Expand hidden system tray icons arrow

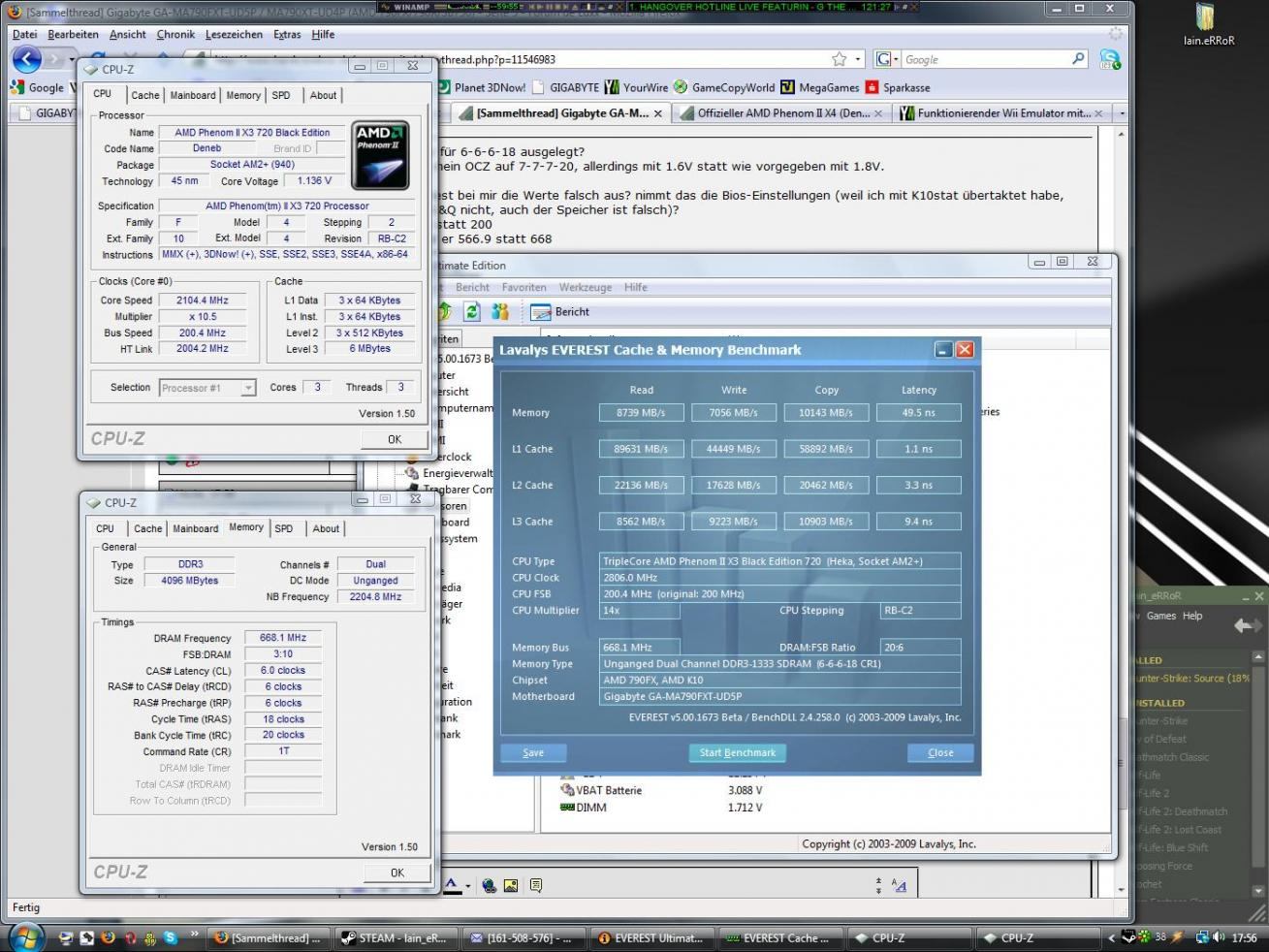1111,937
